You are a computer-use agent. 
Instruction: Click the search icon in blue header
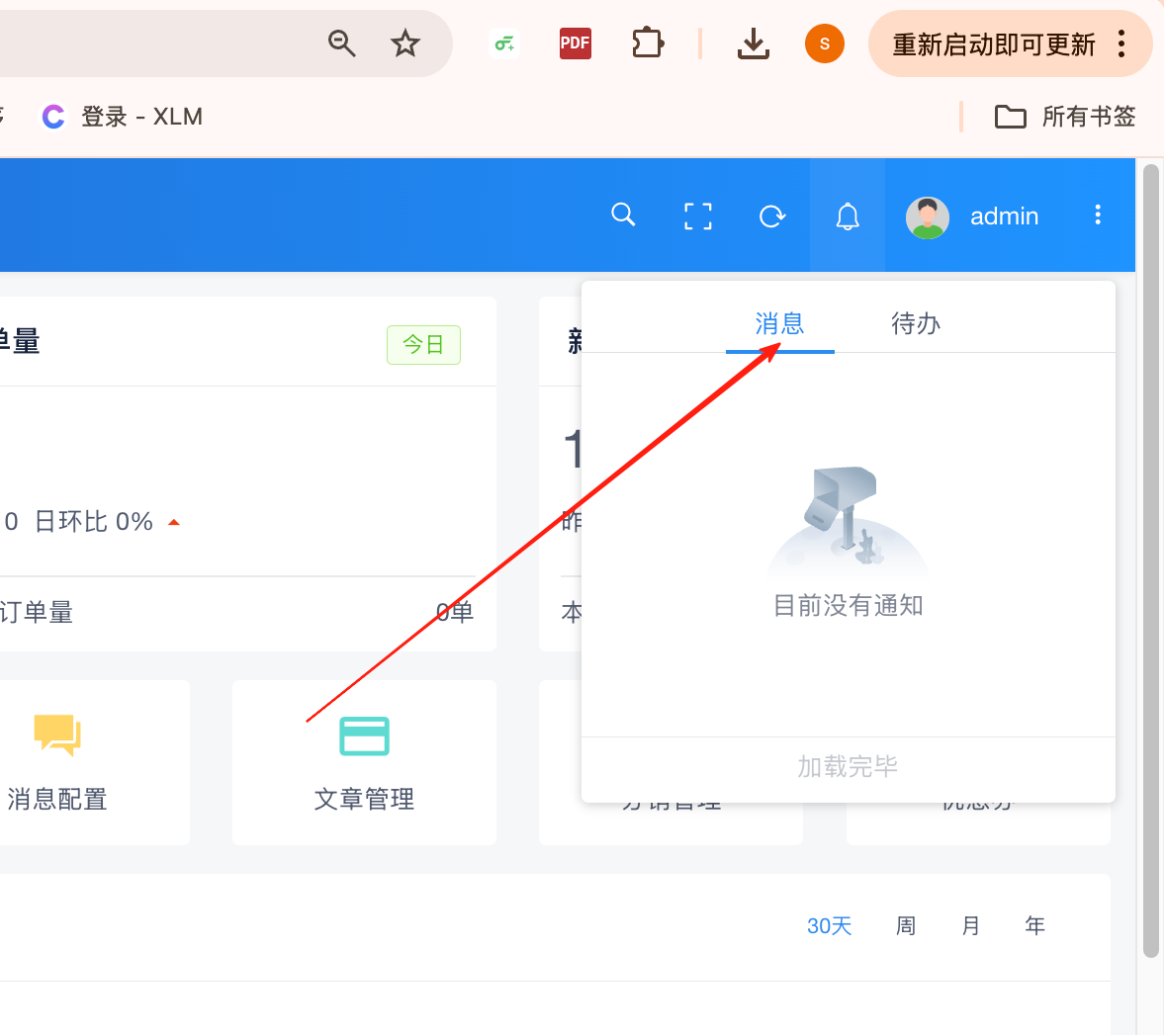tap(623, 216)
